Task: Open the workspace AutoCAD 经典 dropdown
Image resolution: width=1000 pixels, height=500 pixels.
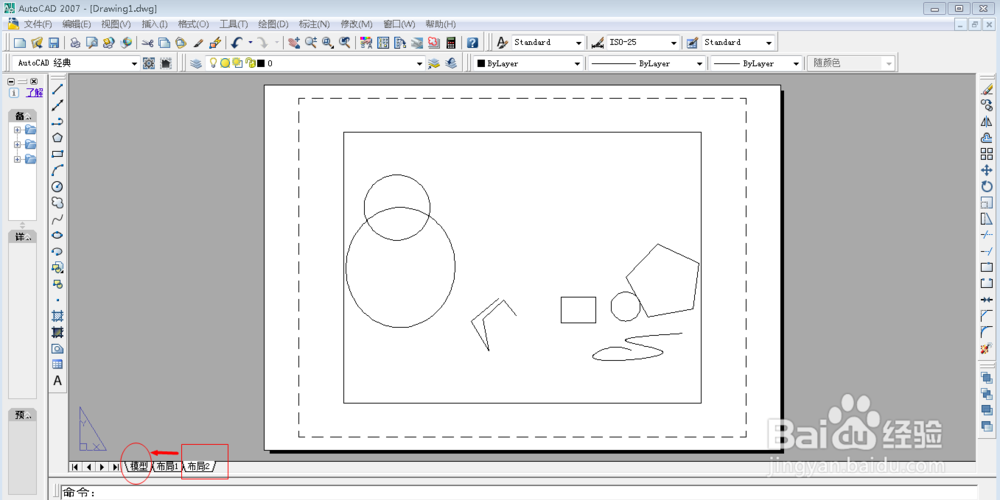Action: pos(135,64)
